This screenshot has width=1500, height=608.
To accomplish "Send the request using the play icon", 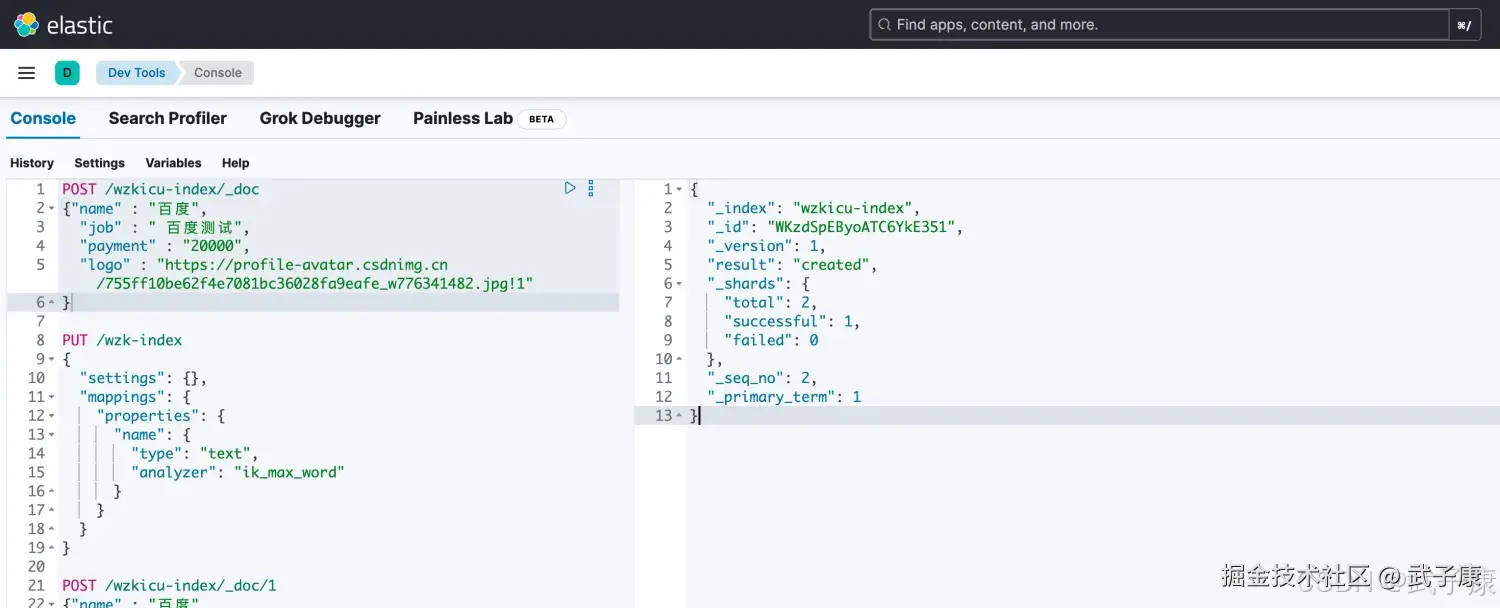I will (x=570, y=187).
